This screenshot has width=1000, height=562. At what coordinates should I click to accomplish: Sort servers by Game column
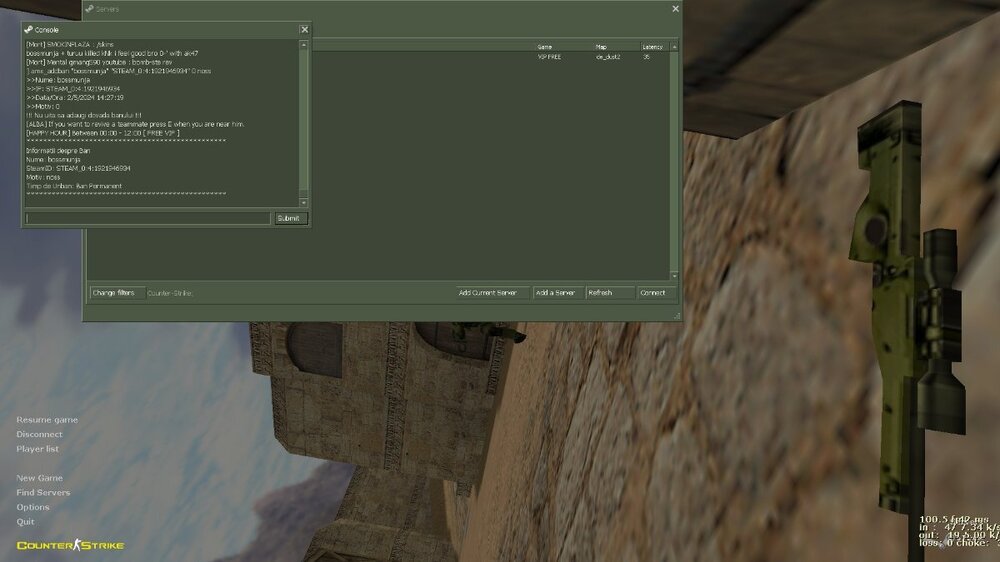(x=560, y=46)
